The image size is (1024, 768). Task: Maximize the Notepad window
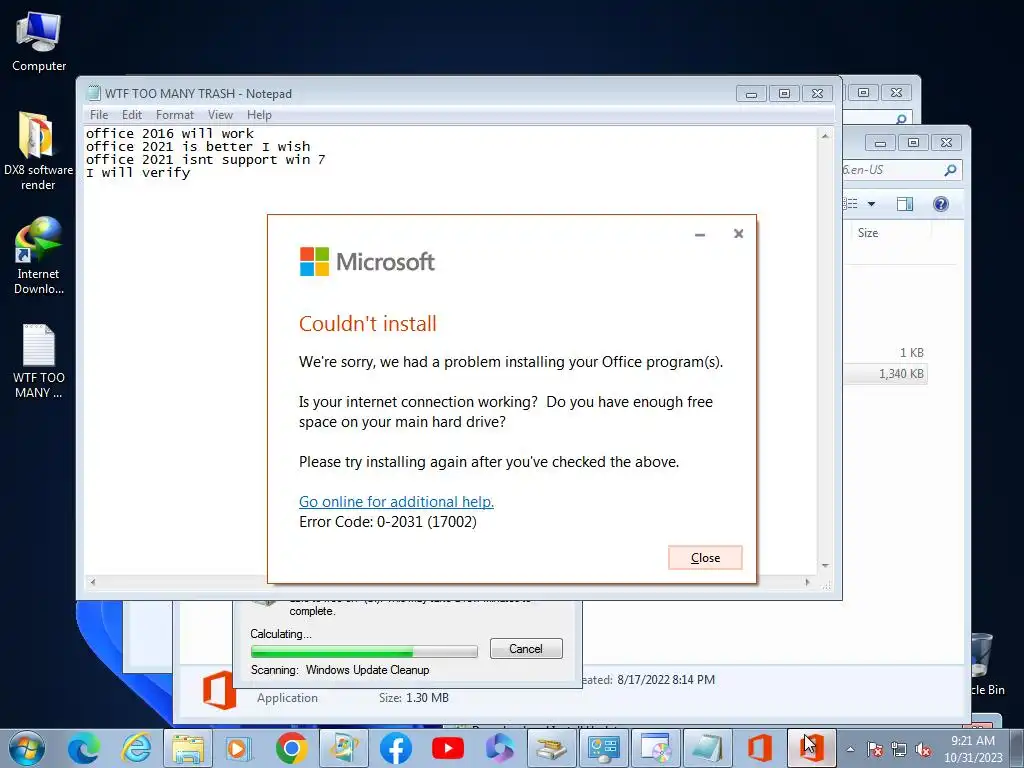point(784,94)
